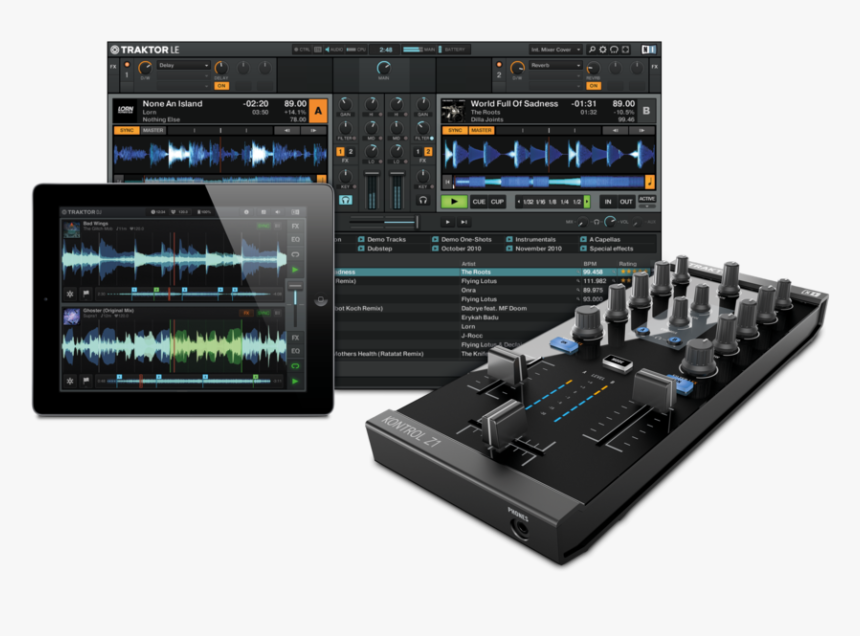Nudge Deck A tempo bend forward arrow
This screenshot has height=636, width=860.
click(x=314, y=130)
